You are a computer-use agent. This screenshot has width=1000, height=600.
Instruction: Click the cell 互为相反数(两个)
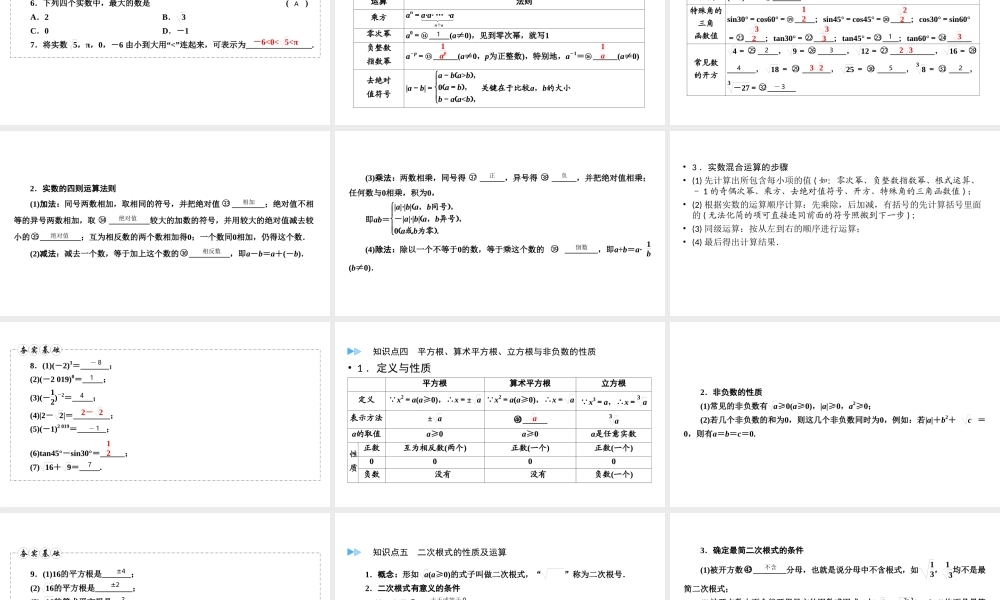pyautogui.click(x=435, y=448)
